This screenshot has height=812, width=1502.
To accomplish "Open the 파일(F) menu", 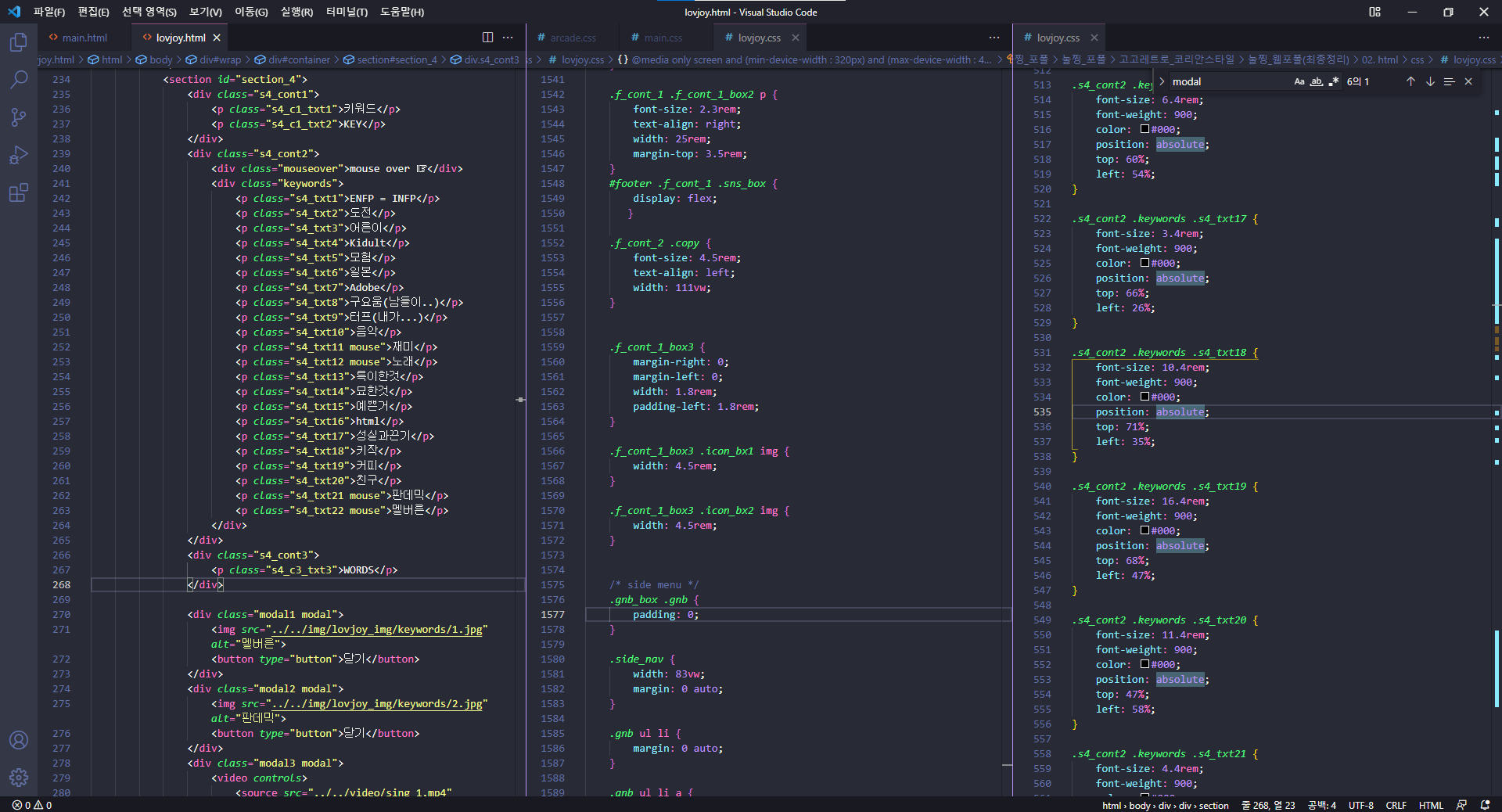I will 49,12.
